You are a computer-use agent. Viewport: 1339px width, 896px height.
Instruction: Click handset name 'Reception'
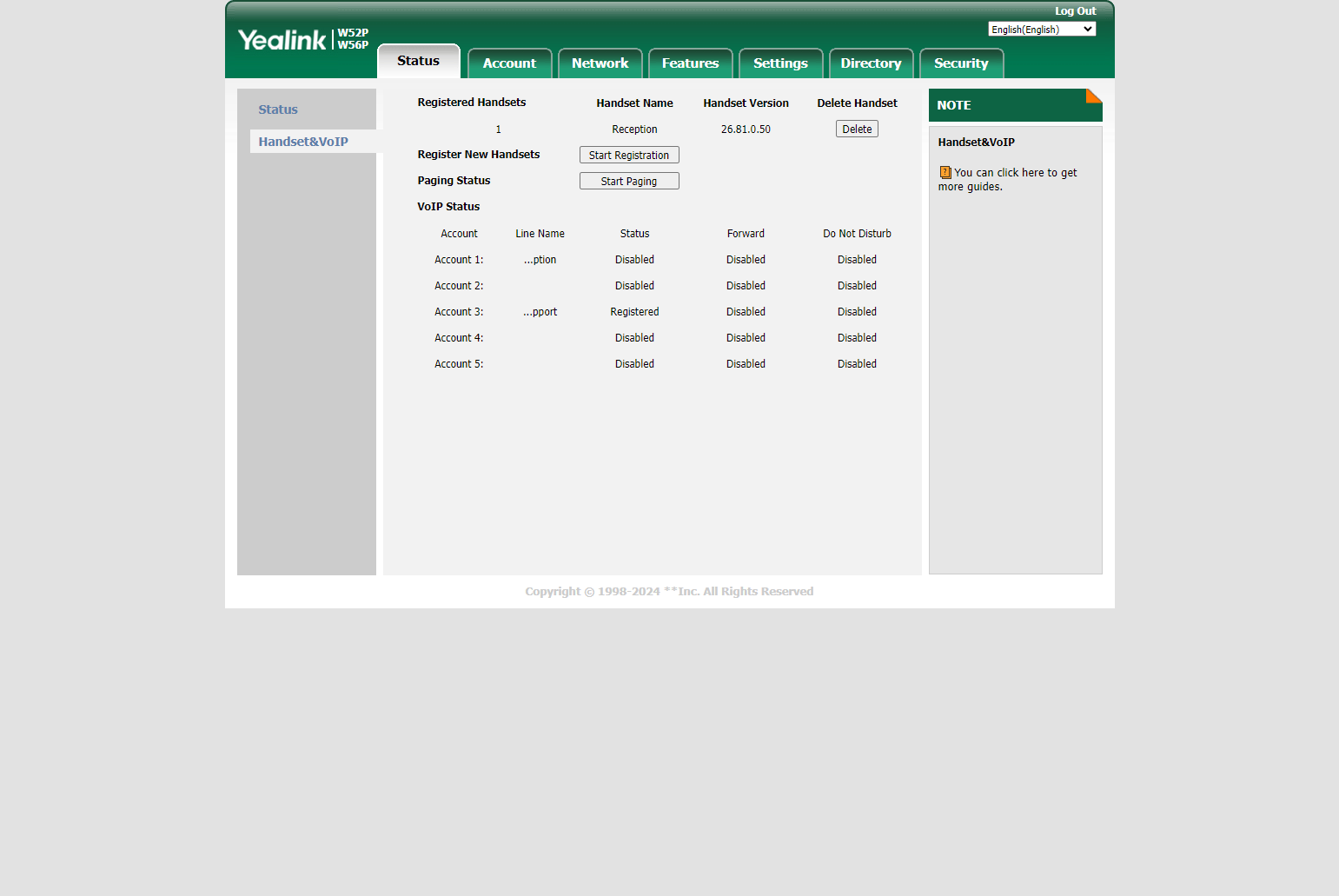pyautogui.click(x=635, y=129)
